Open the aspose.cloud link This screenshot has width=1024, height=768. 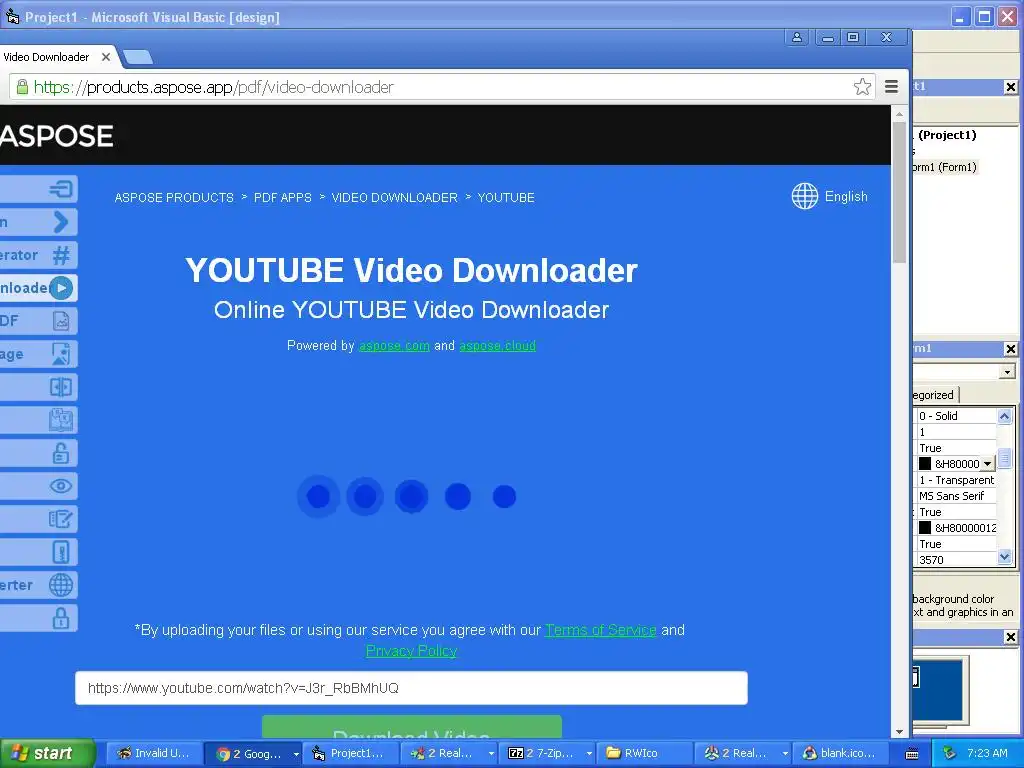pyautogui.click(x=498, y=345)
